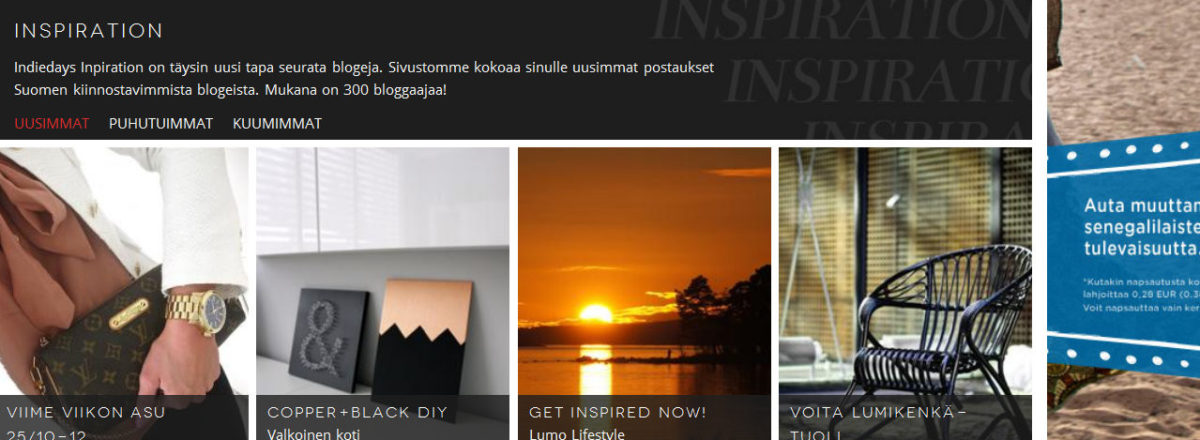Open the black rattan chair photo
This screenshot has height=440, width=1200.
point(905,271)
